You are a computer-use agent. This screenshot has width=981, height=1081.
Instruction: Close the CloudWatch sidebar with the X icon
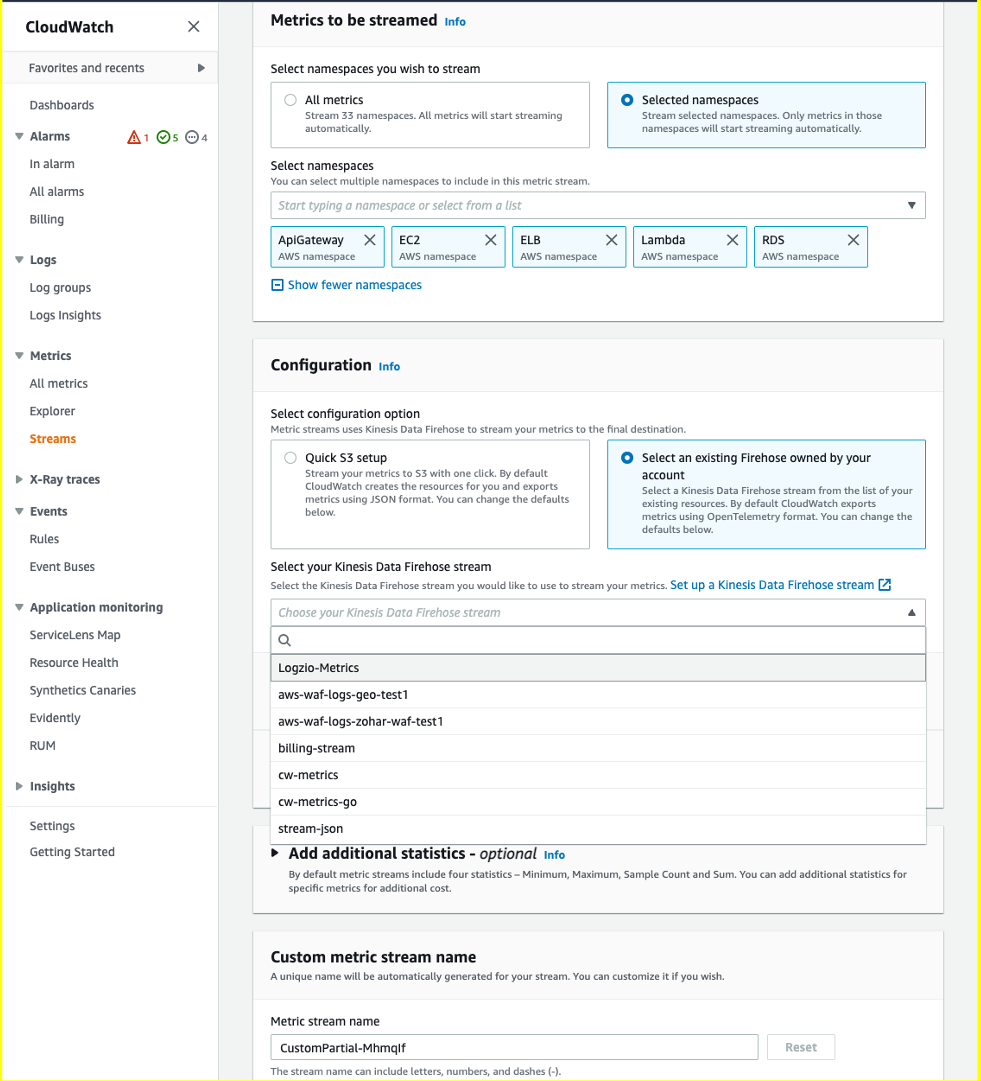click(x=193, y=27)
